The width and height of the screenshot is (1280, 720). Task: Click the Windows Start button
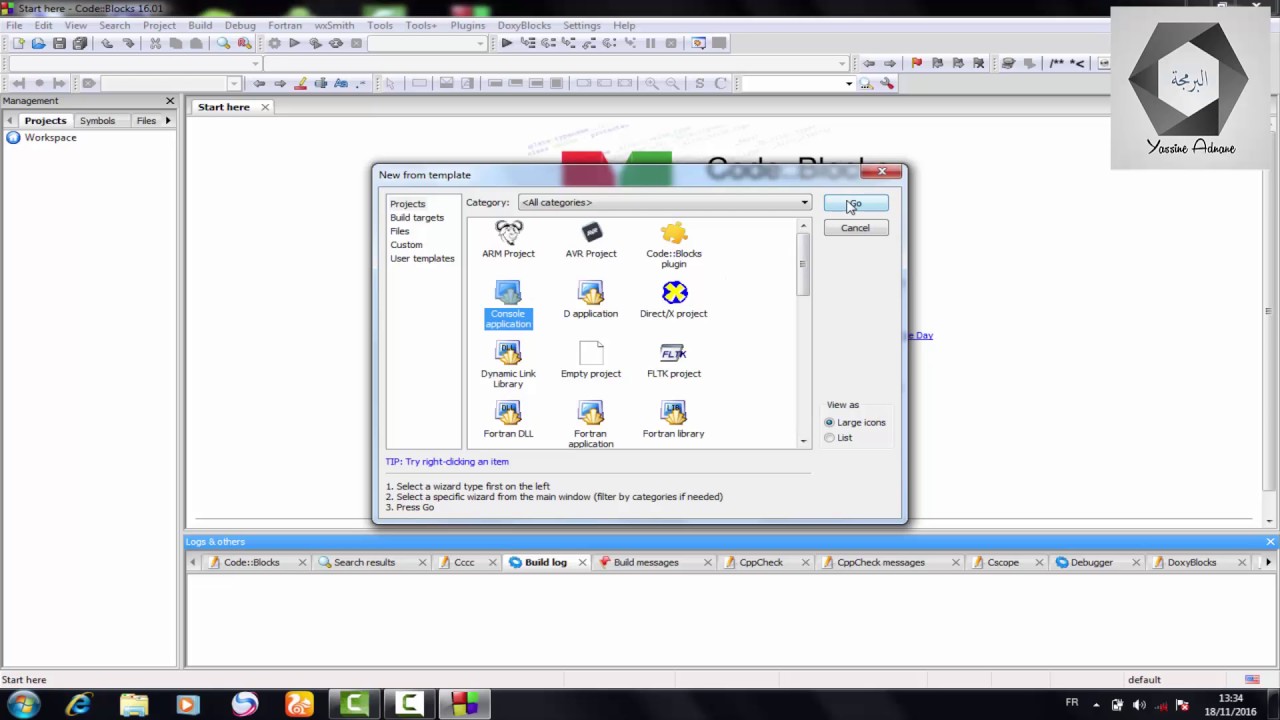point(23,705)
